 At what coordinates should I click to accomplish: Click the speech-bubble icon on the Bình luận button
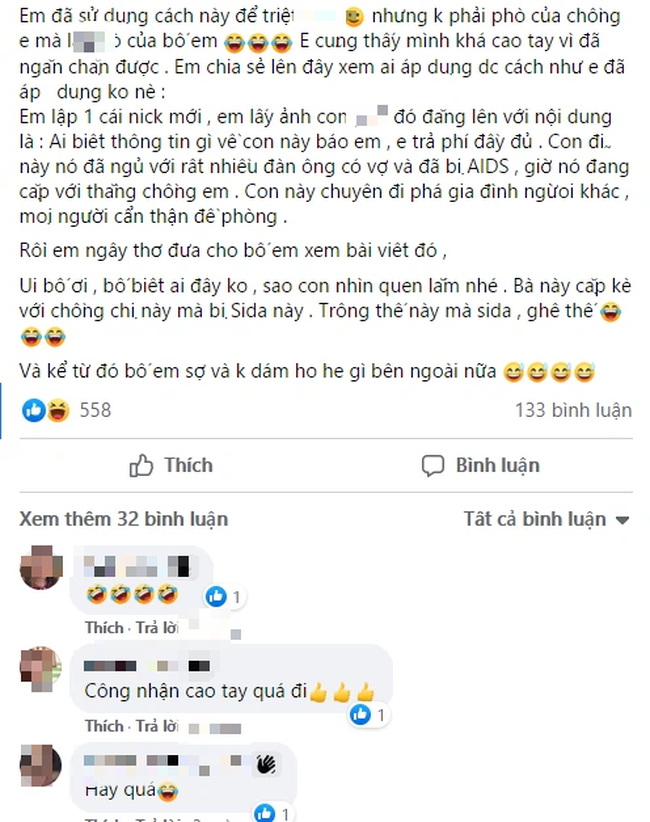(432, 465)
